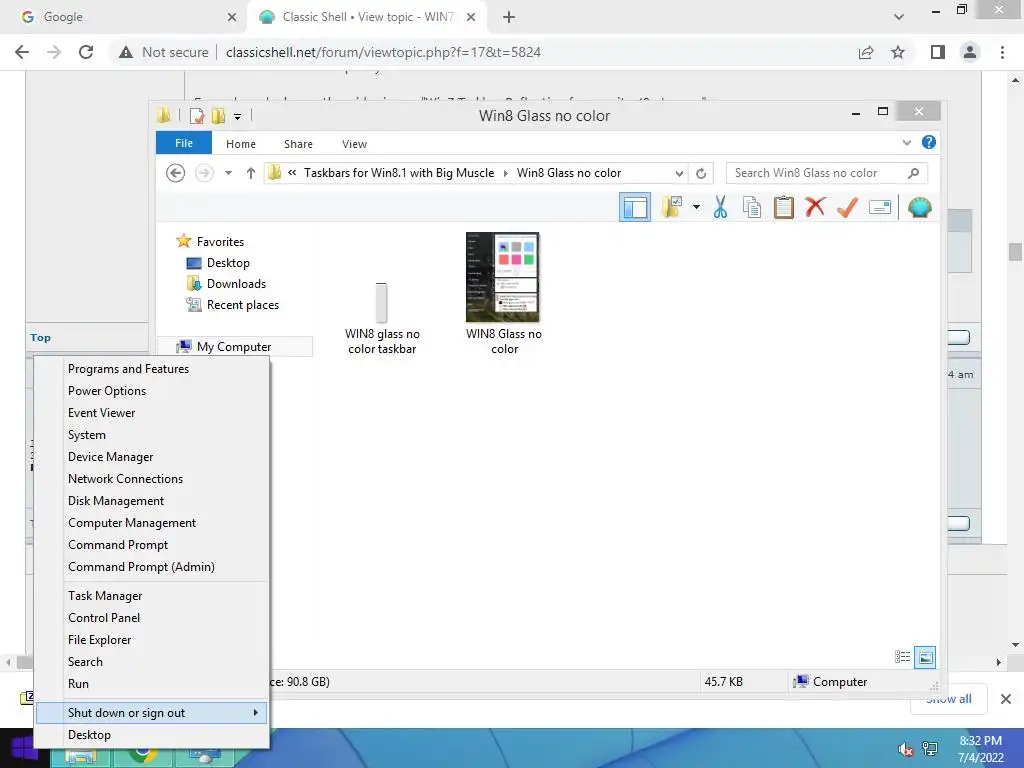Click the search magnifier icon in Explorer
This screenshot has height=768, width=1024.
tap(913, 173)
